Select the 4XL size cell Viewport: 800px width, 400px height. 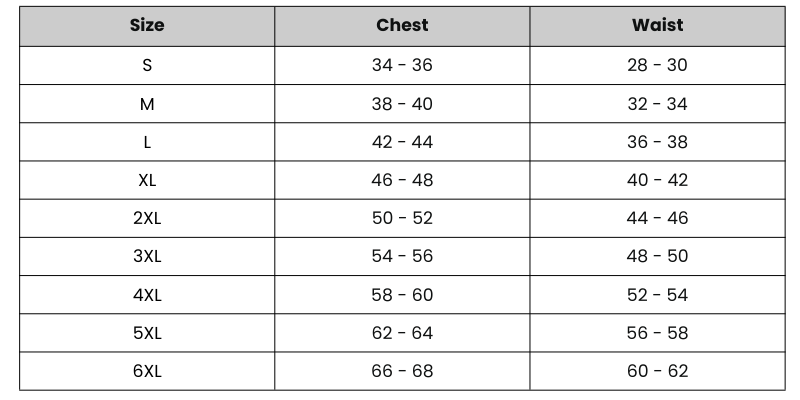(147, 295)
